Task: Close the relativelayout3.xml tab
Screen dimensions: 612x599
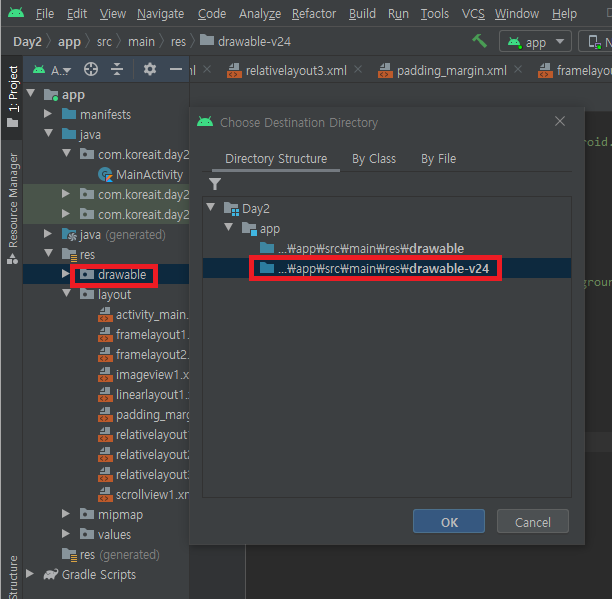Action: point(358,69)
